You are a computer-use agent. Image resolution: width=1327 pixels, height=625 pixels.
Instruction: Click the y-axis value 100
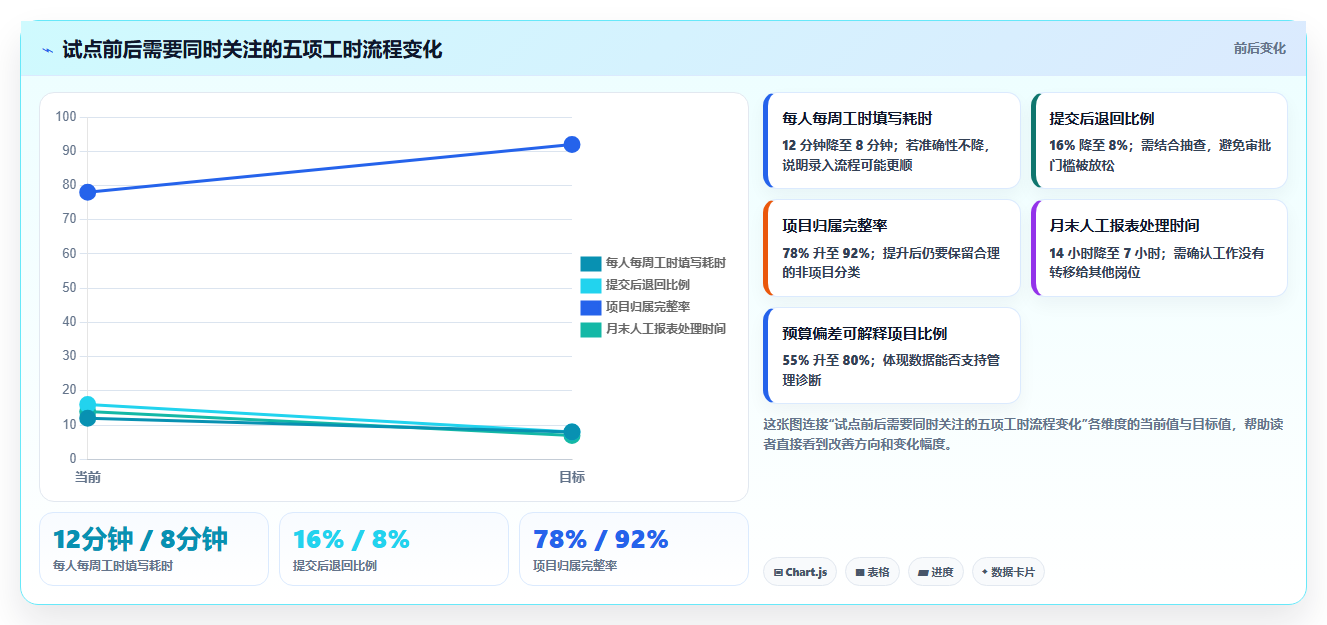[x=66, y=117]
